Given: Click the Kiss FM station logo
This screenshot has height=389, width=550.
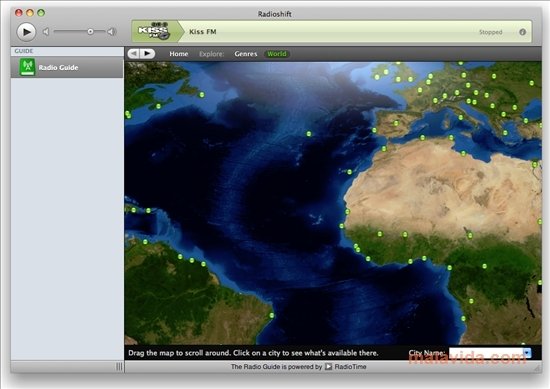Looking at the screenshot, I should tap(154, 32).
